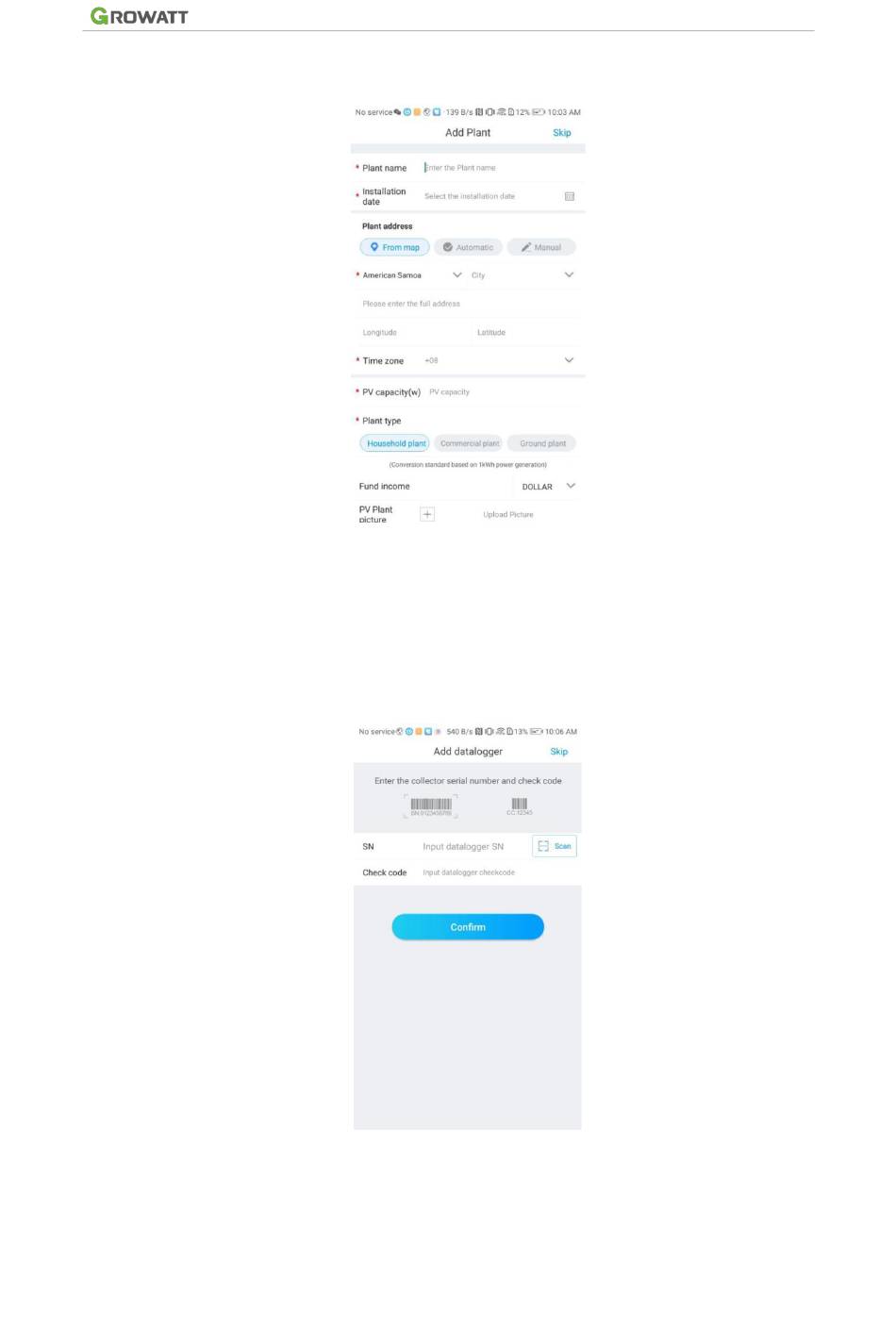The width and height of the screenshot is (896, 1328).
Task: Select the Manual address option
Action: click(x=541, y=247)
